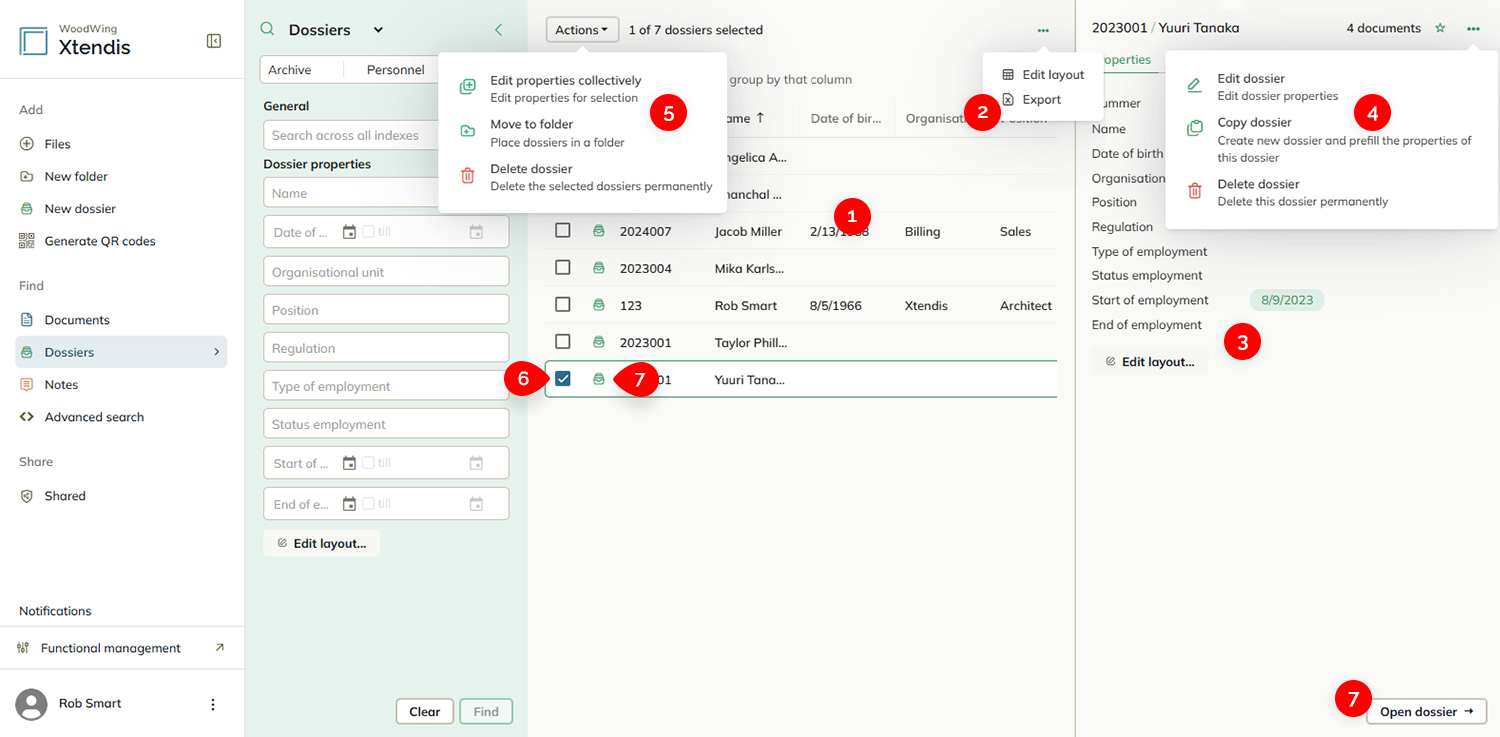Select the checkbox for dossier 123
The height and width of the screenshot is (737, 1500).
coord(563,304)
